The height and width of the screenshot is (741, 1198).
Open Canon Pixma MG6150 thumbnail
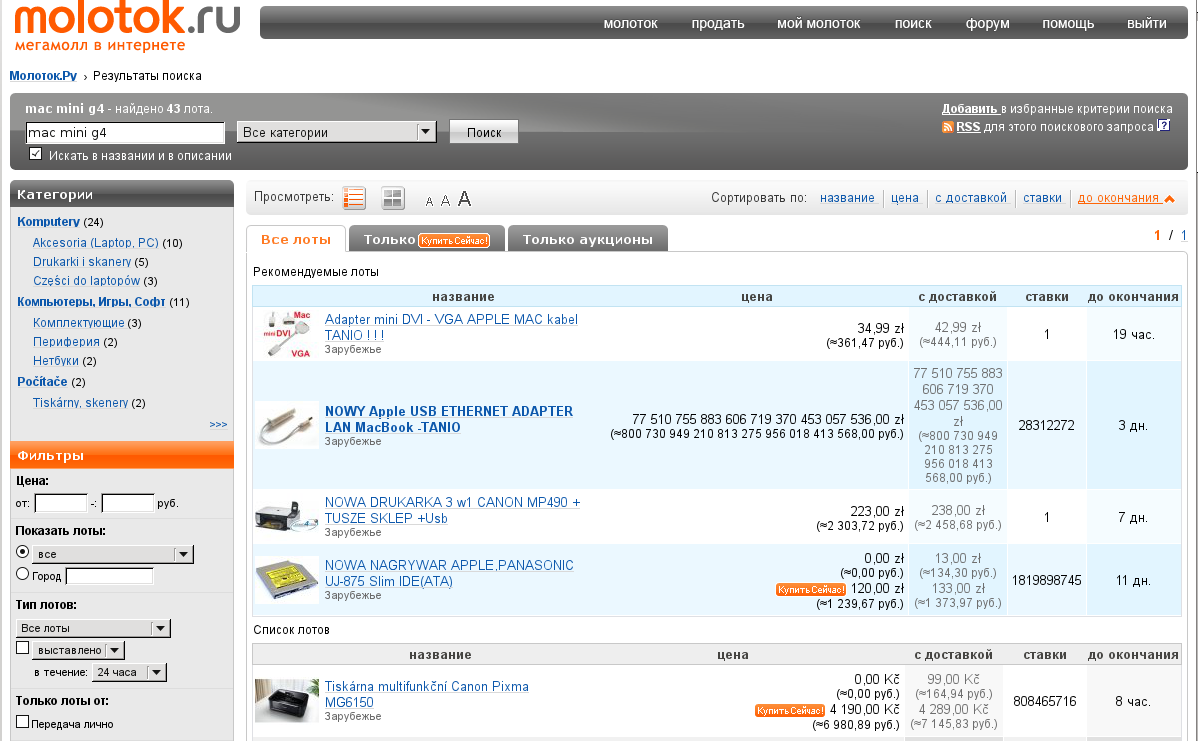click(x=287, y=701)
